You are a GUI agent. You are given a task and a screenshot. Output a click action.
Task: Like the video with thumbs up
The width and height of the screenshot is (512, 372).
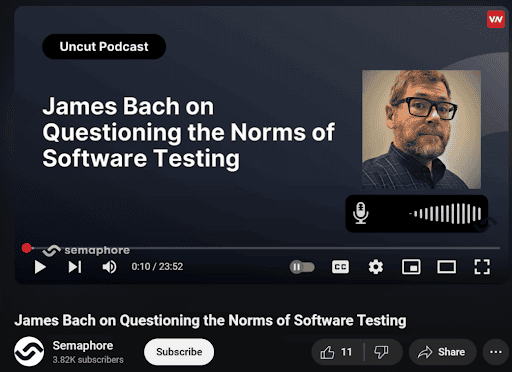(x=337, y=352)
